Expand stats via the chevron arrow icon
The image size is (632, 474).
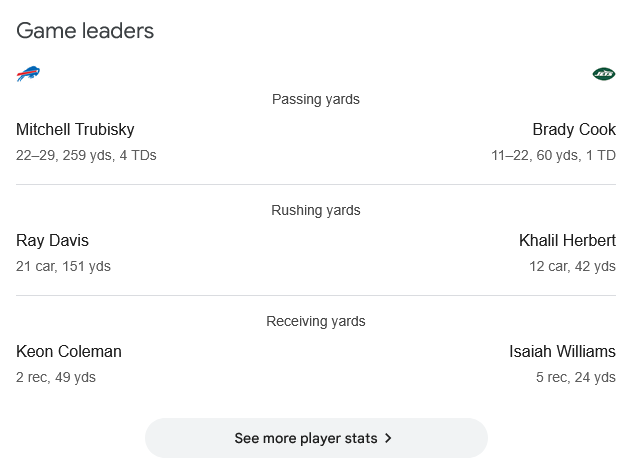(x=388, y=438)
